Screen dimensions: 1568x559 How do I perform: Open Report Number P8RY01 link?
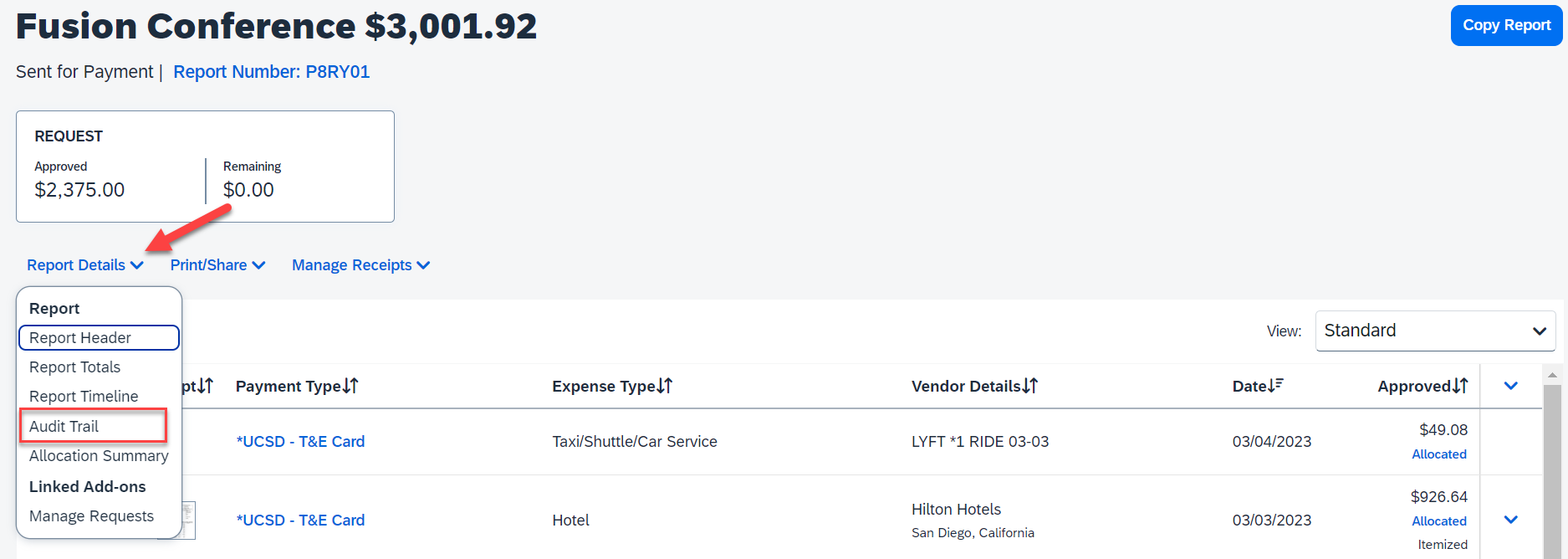pyautogui.click(x=271, y=72)
